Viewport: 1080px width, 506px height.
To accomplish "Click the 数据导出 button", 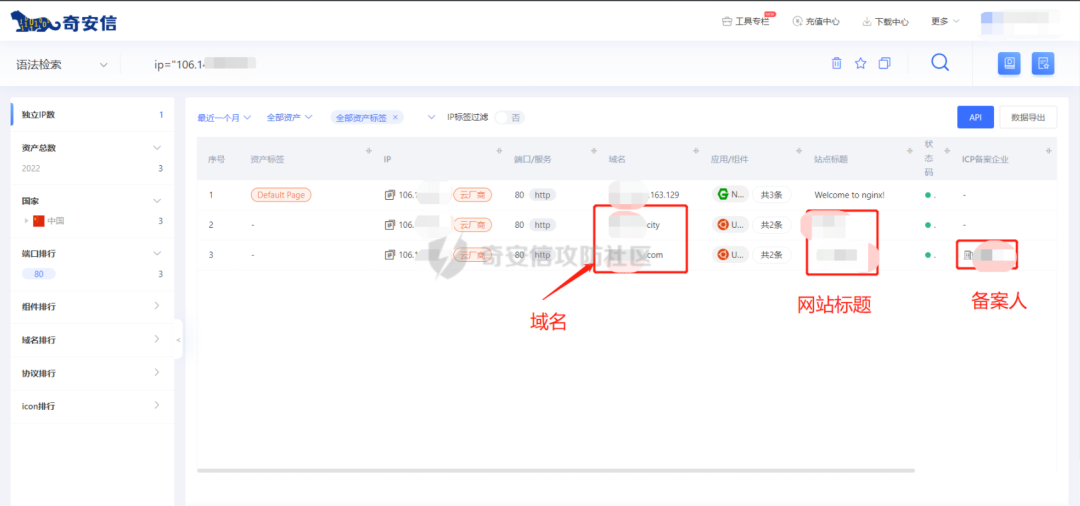I will click(1028, 118).
